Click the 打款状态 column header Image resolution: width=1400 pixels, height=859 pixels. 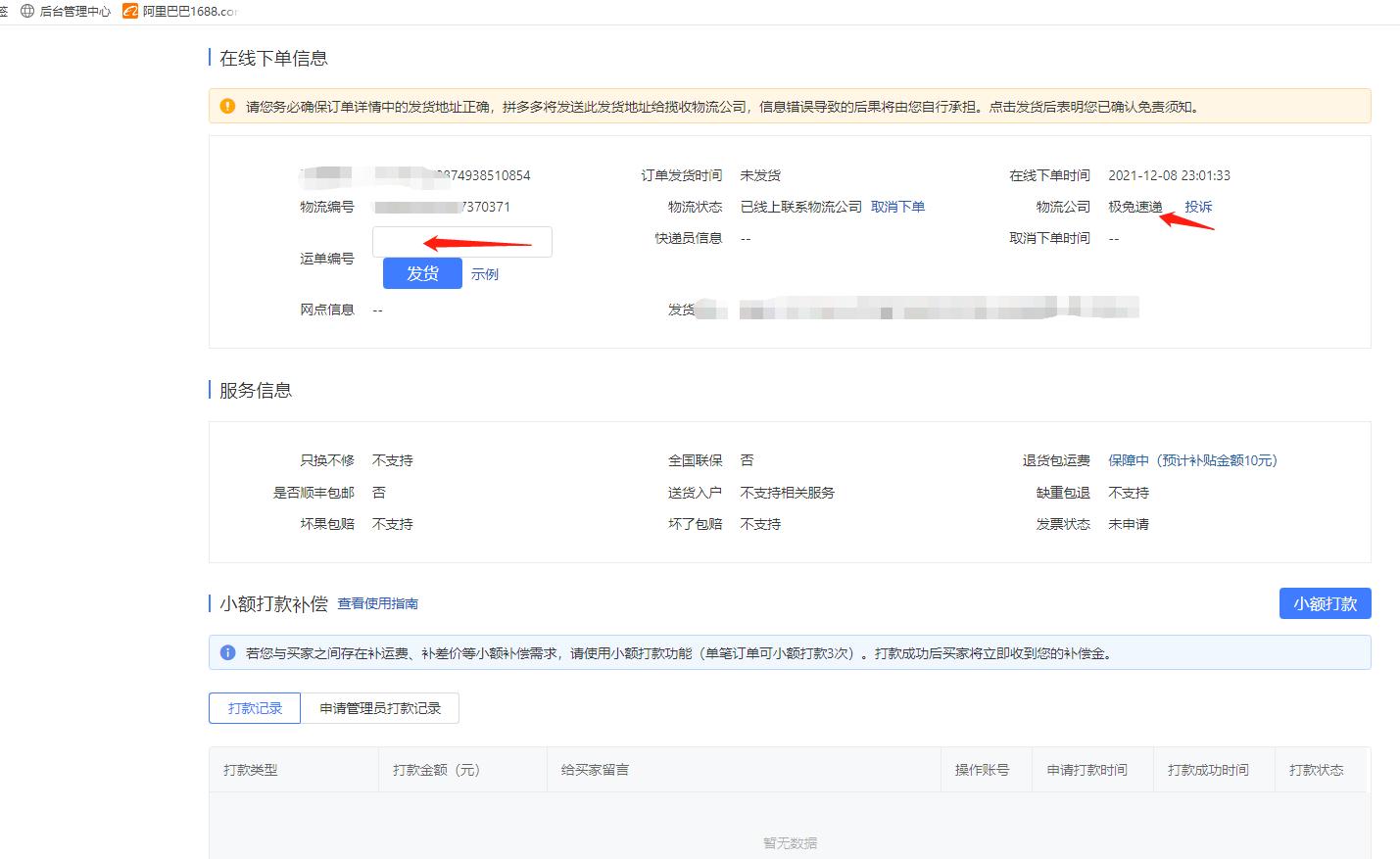pyautogui.click(x=1318, y=770)
